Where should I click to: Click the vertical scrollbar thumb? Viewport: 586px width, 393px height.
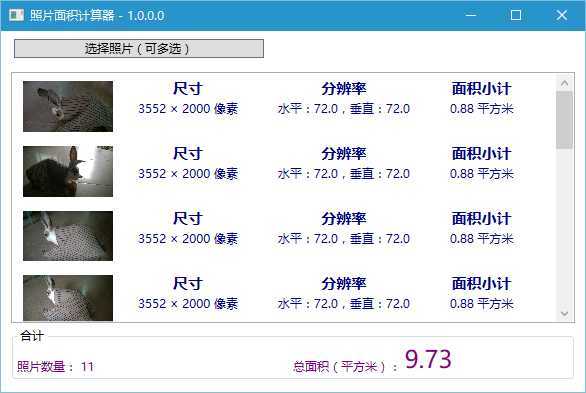564,120
